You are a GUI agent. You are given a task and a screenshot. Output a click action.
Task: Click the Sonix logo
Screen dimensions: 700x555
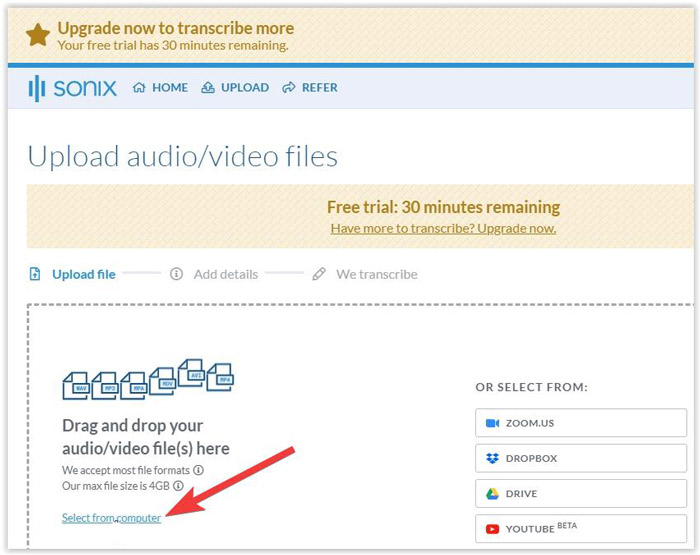tap(72, 88)
